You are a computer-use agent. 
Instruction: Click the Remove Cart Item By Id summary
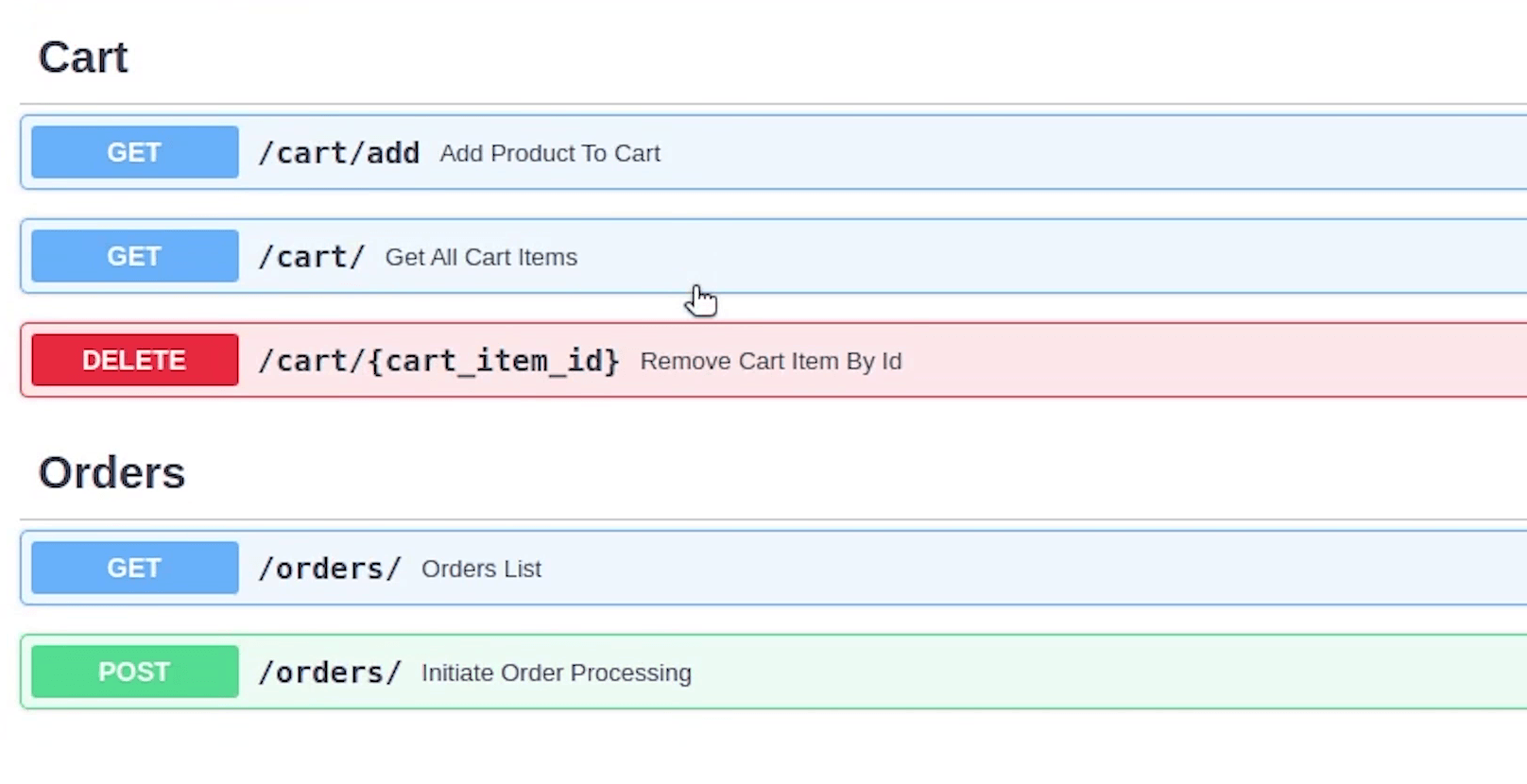(x=770, y=361)
